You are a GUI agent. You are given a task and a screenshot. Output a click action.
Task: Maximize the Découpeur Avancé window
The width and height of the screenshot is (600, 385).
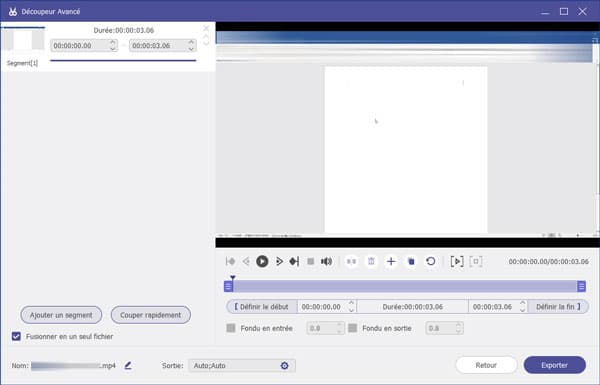(x=564, y=11)
